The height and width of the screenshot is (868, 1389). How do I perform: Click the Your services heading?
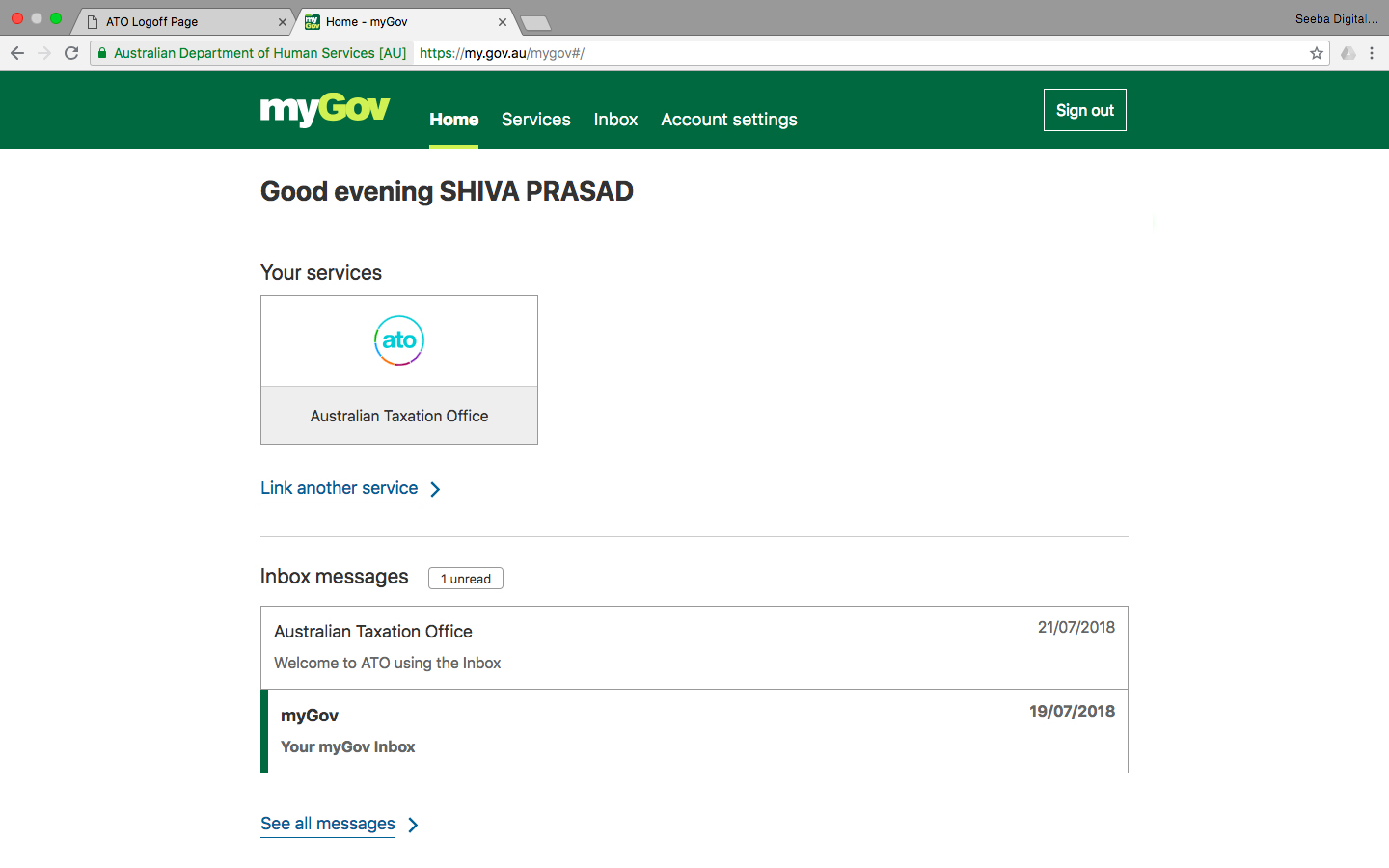[321, 273]
